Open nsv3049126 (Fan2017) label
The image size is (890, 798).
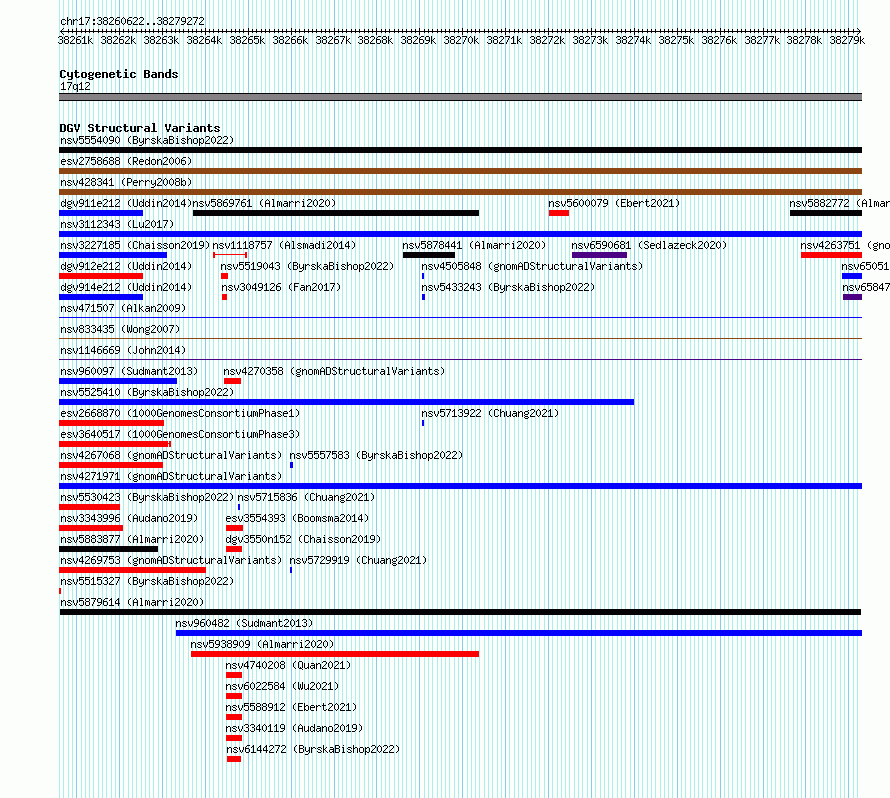click(281, 287)
